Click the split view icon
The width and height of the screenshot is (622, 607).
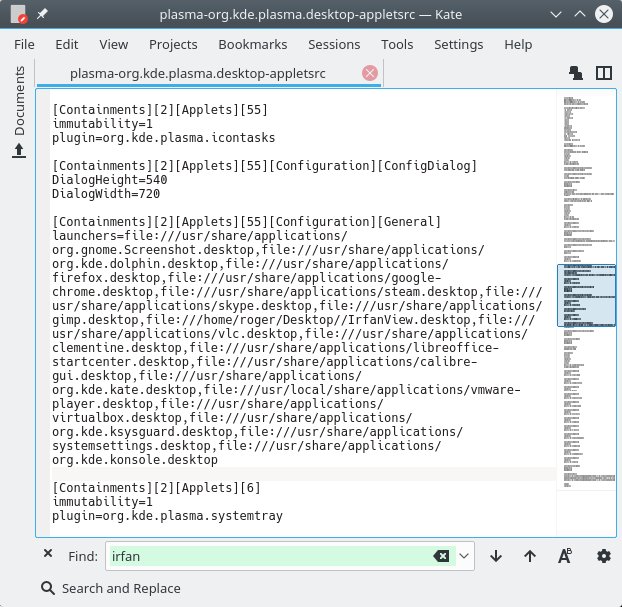pyautogui.click(x=603, y=73)
